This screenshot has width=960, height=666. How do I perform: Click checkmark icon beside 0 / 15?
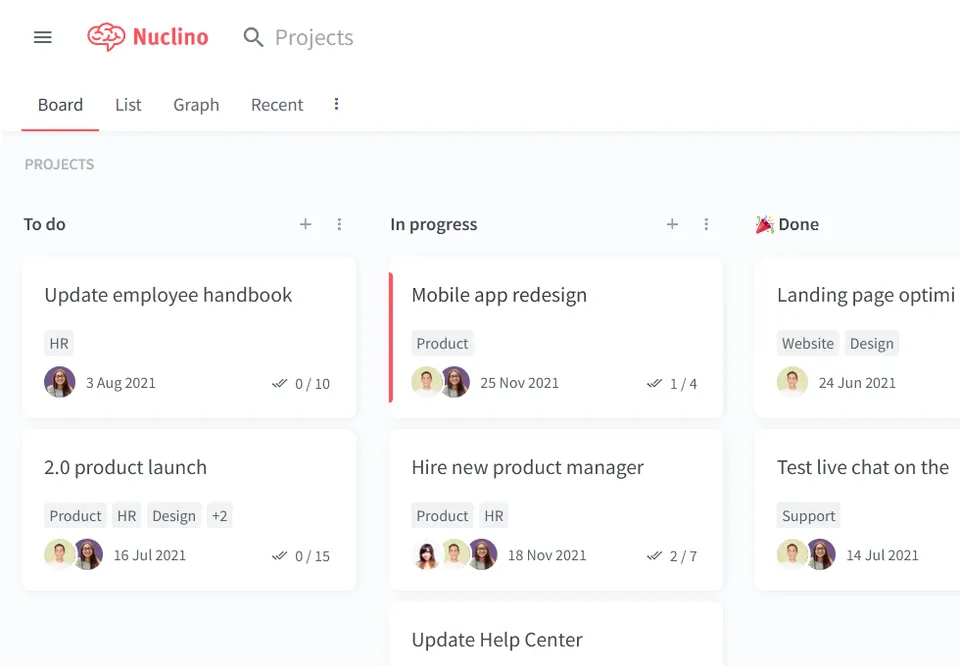click(279, 555)
